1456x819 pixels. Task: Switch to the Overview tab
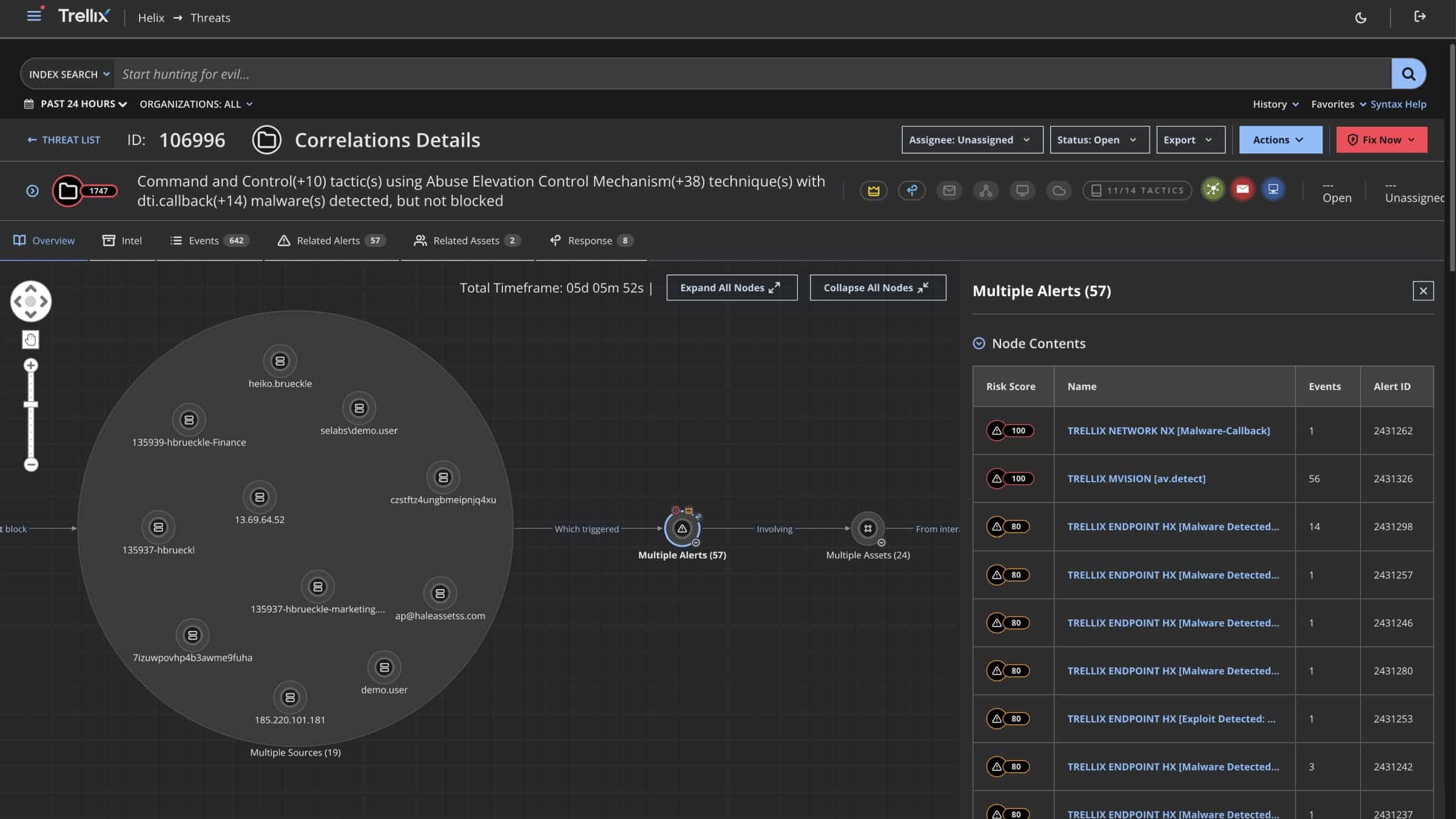point(44,241)
